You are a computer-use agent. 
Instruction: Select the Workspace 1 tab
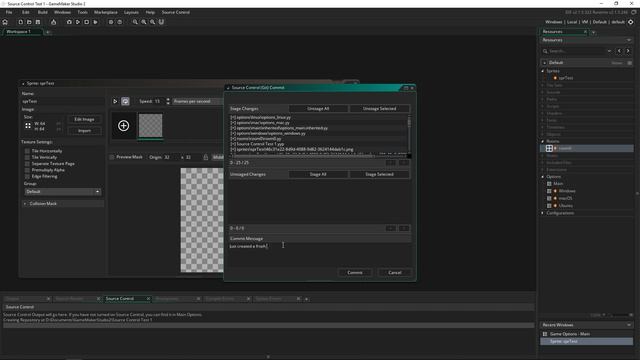pyautogui.click(x=19, y=31)
